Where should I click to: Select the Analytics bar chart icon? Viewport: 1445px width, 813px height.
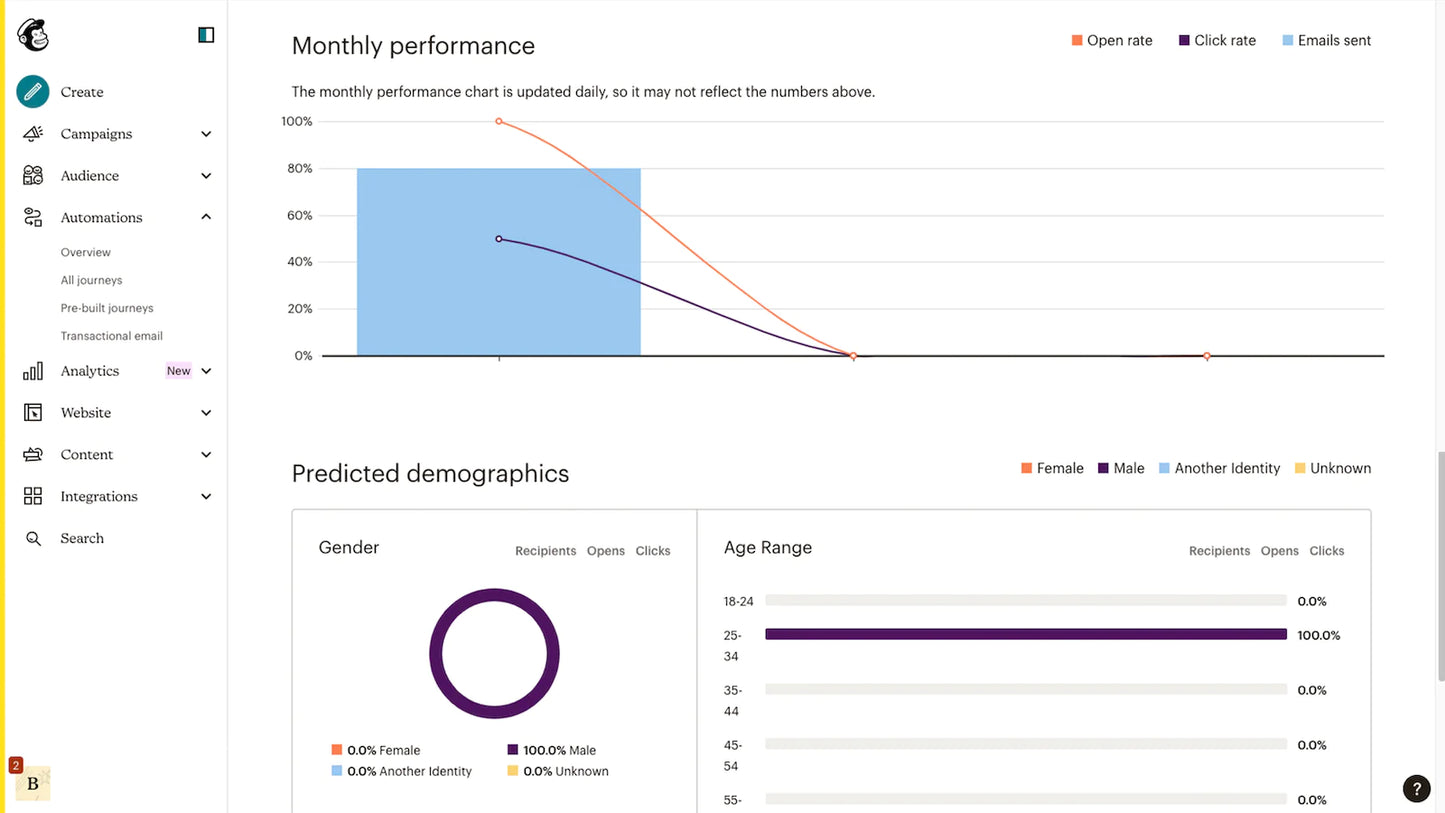coord(33,371)
